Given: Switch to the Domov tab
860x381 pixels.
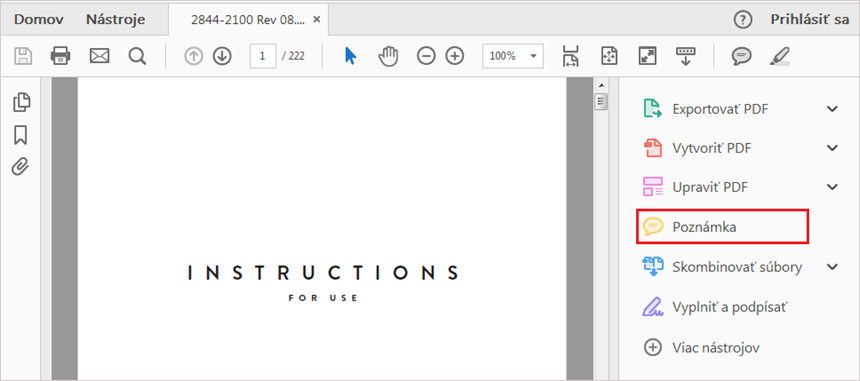Looking at the screenshot, I should click(x=38, y=20).
